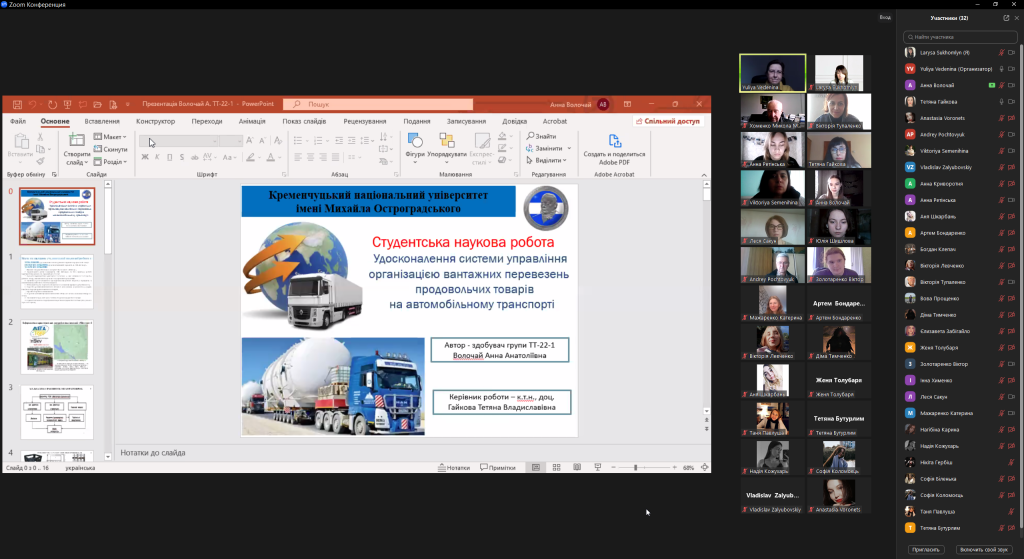Select slide 2 thumbnail with map
Viewport: 1024px width, 559px height.
click(57, 347)
